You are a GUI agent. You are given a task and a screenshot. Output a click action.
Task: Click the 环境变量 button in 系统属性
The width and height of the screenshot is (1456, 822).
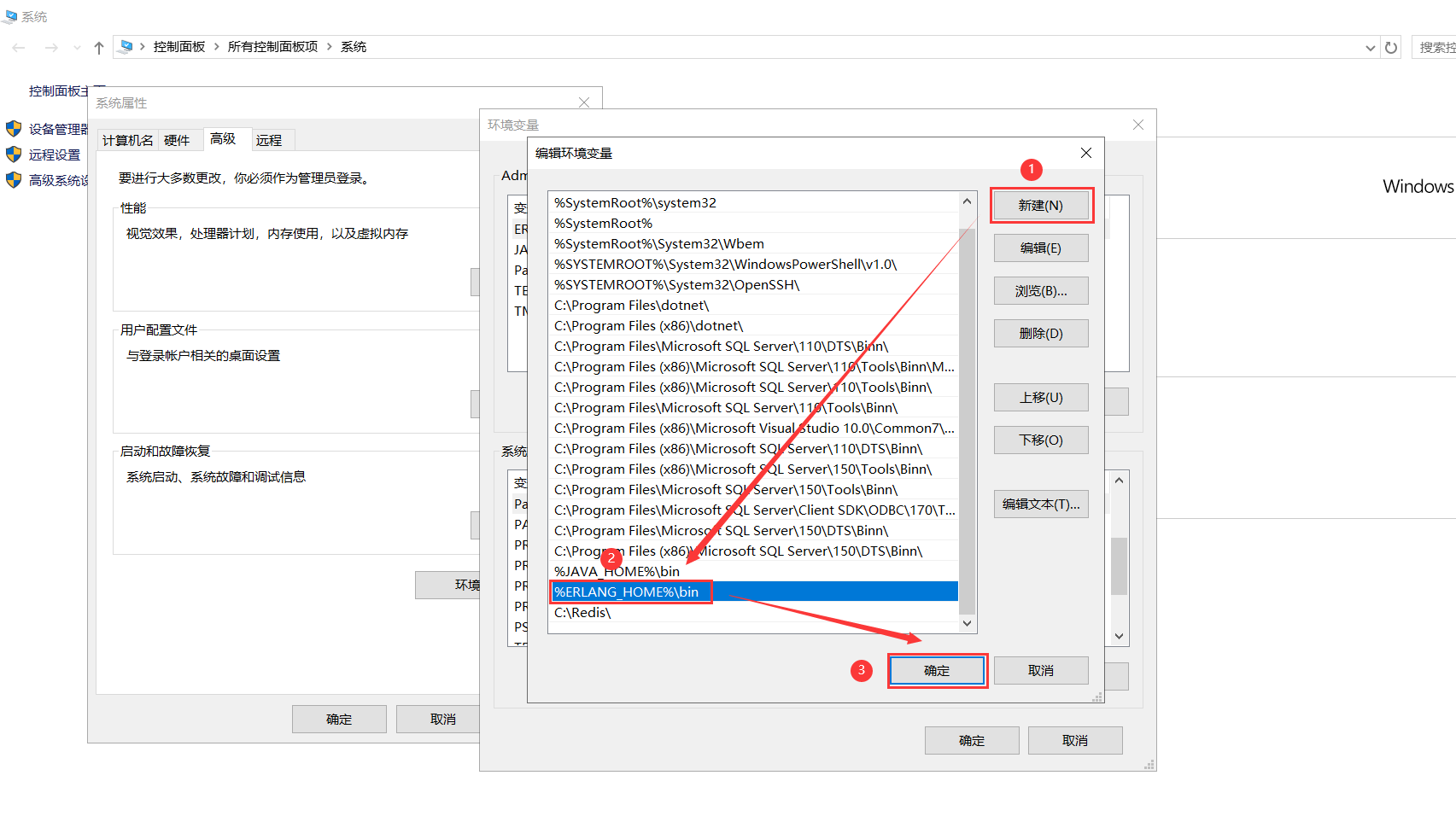448,586
